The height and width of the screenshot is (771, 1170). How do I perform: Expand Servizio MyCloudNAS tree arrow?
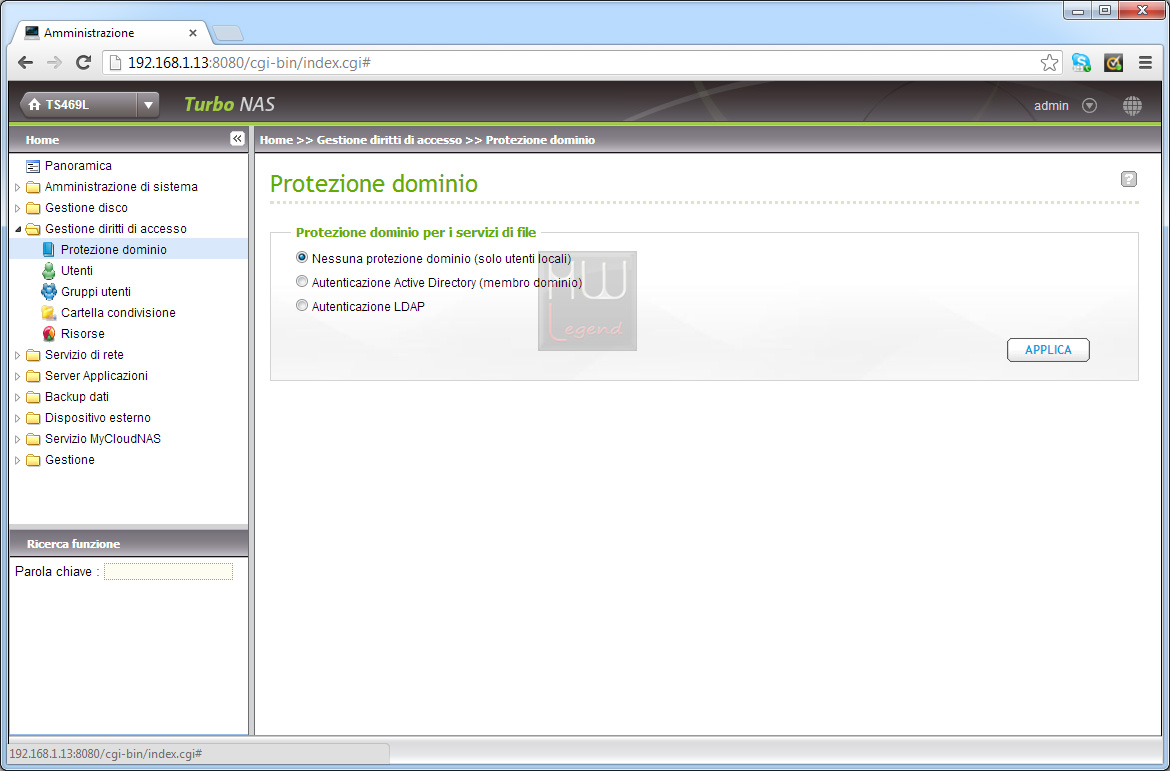[x=18, y=439]
